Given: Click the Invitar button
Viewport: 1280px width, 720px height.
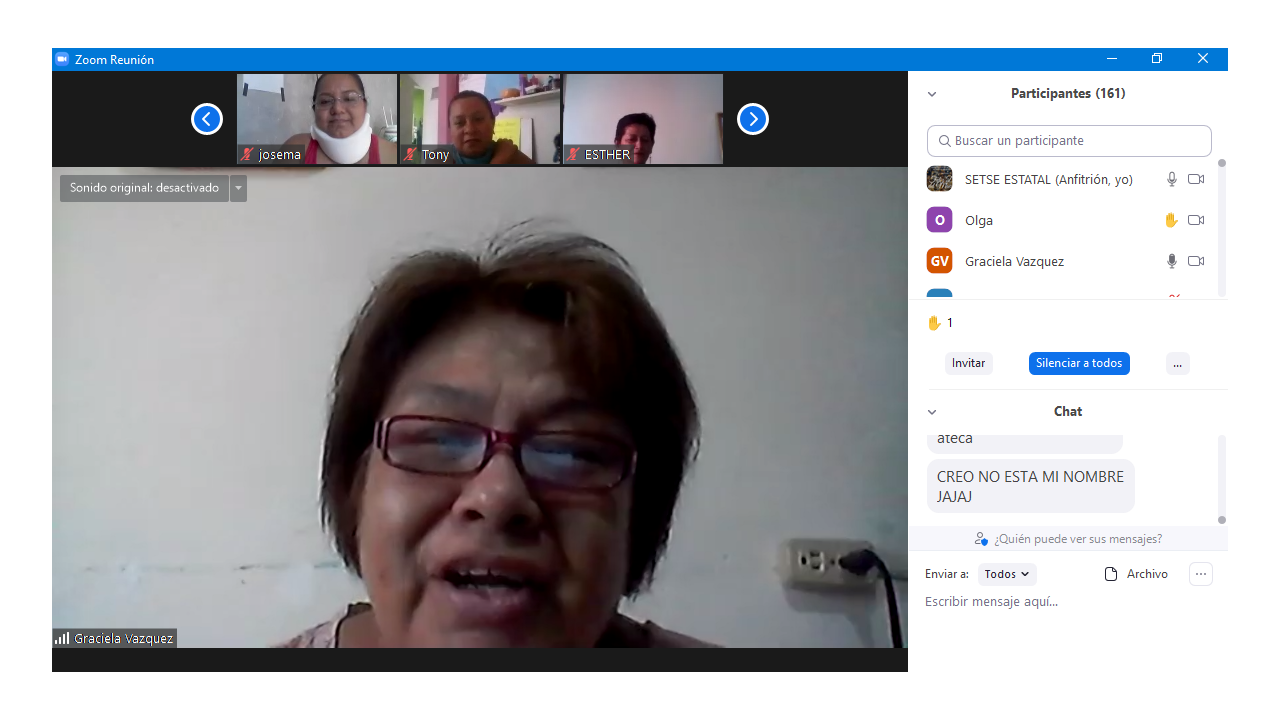Looking at the screenshot, I should click(x=968, y=363).
